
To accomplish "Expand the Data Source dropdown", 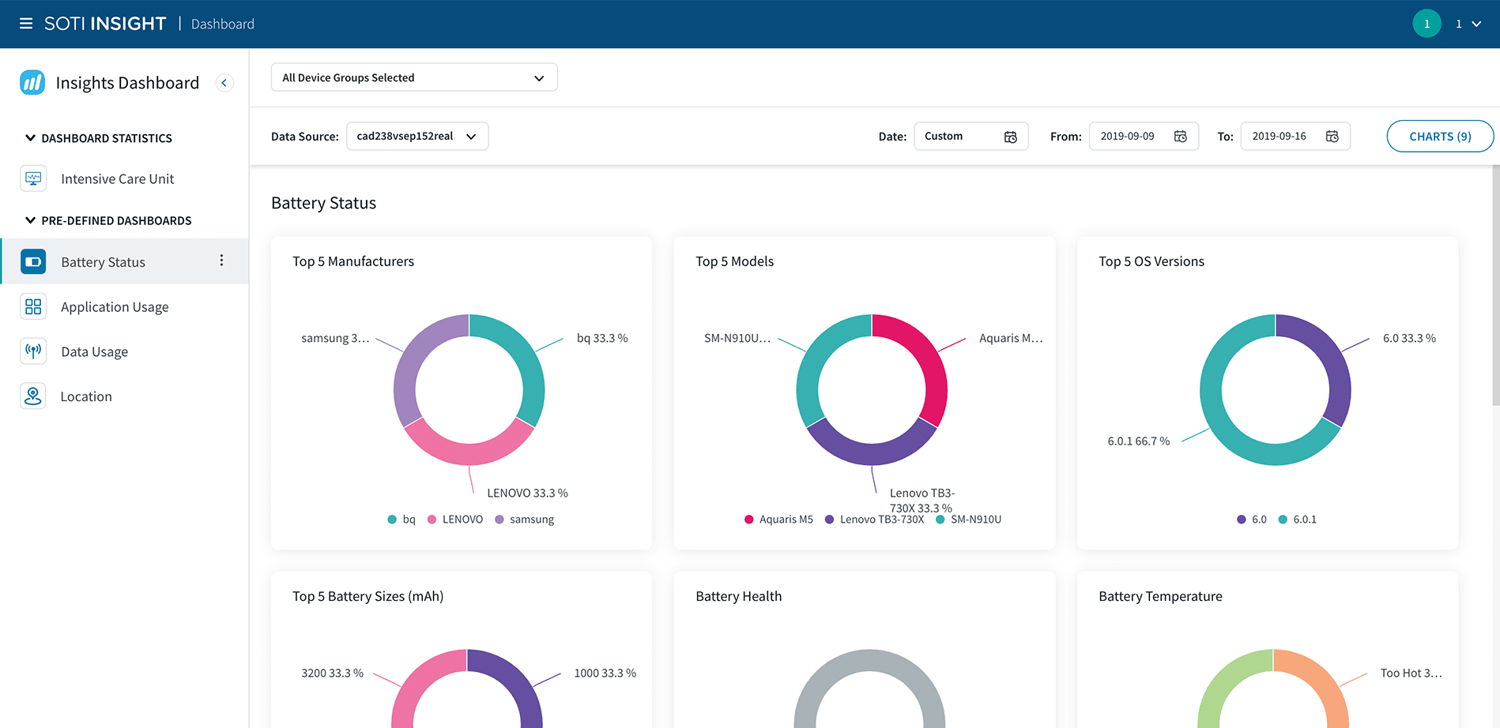I will pos(417,136).
